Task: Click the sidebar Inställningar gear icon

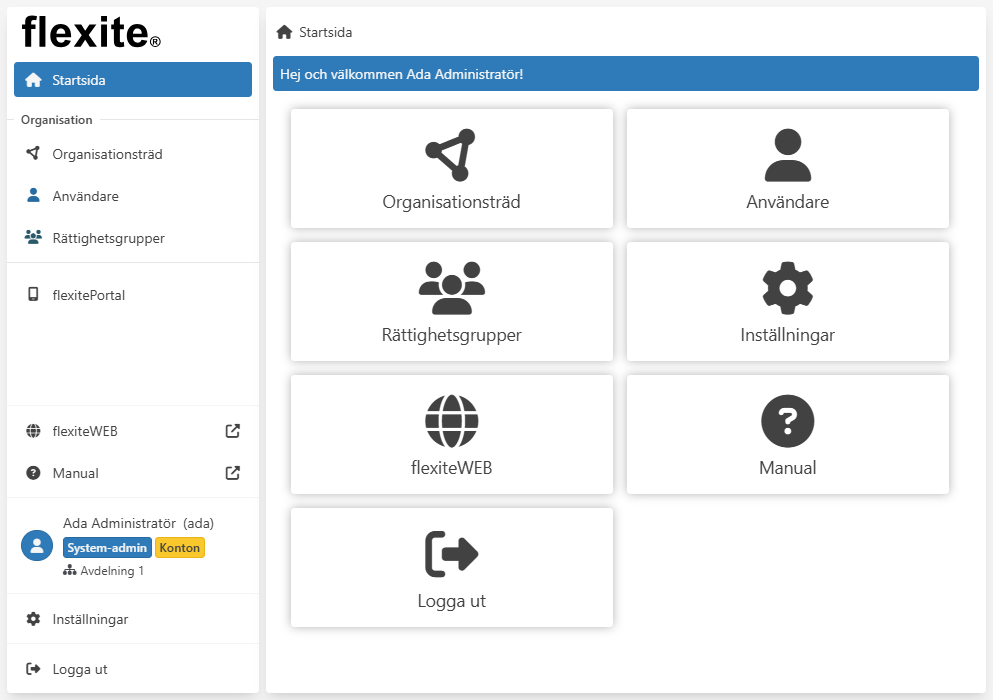Action: click(x=34, y=619)
